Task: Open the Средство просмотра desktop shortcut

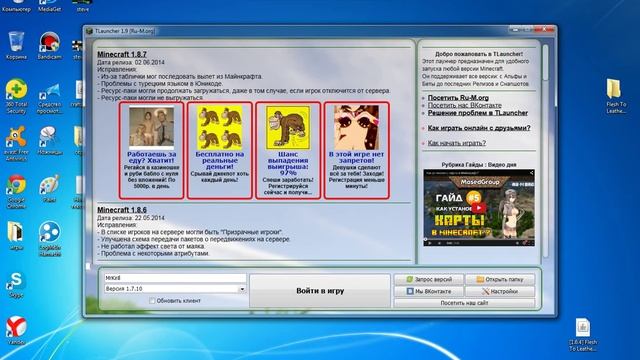Action: click(x=49, y=98)
